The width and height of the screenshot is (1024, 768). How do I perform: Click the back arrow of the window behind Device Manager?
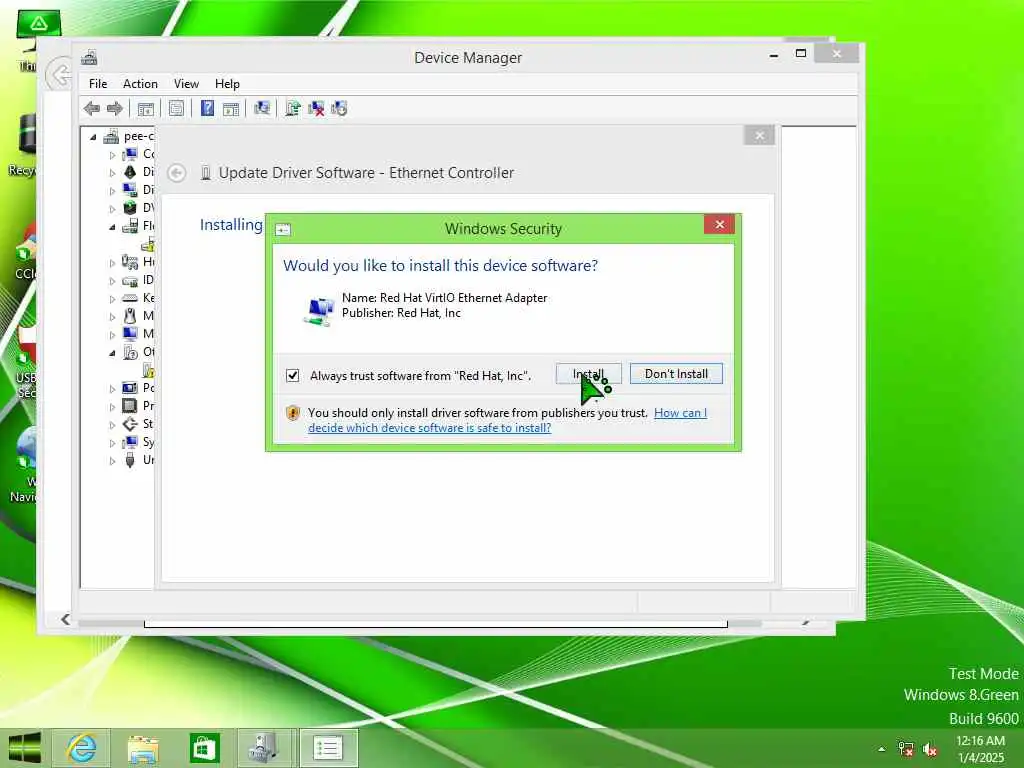pos(60,74)
